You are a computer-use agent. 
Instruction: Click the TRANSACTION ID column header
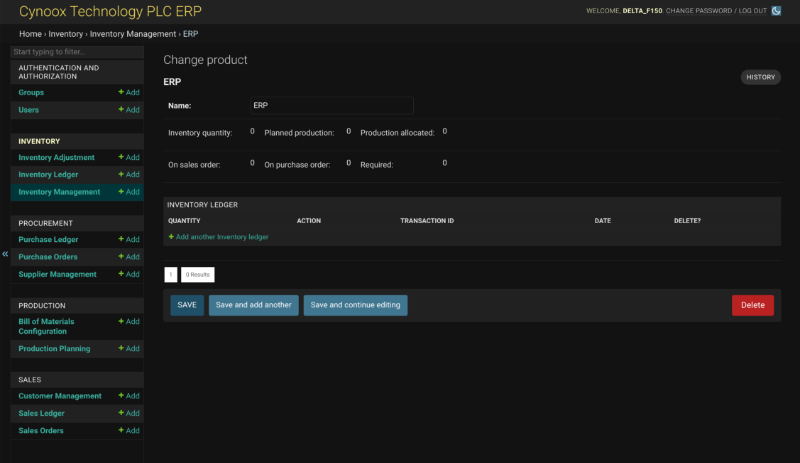click(x=427, y=221)
